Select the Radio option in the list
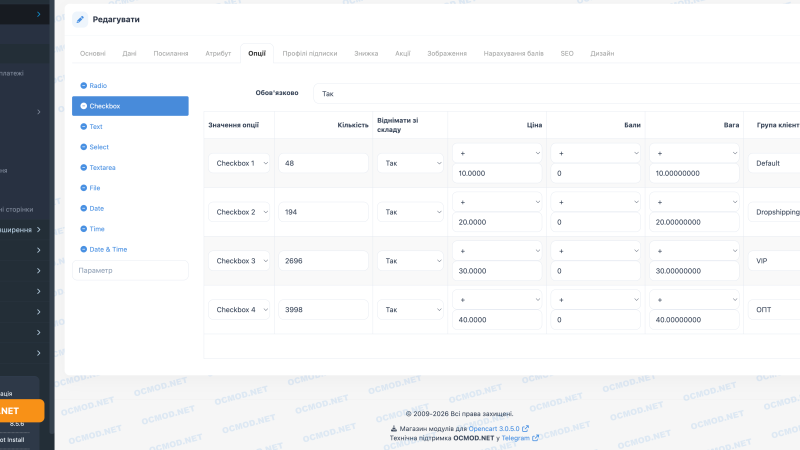 click(98, 86)
